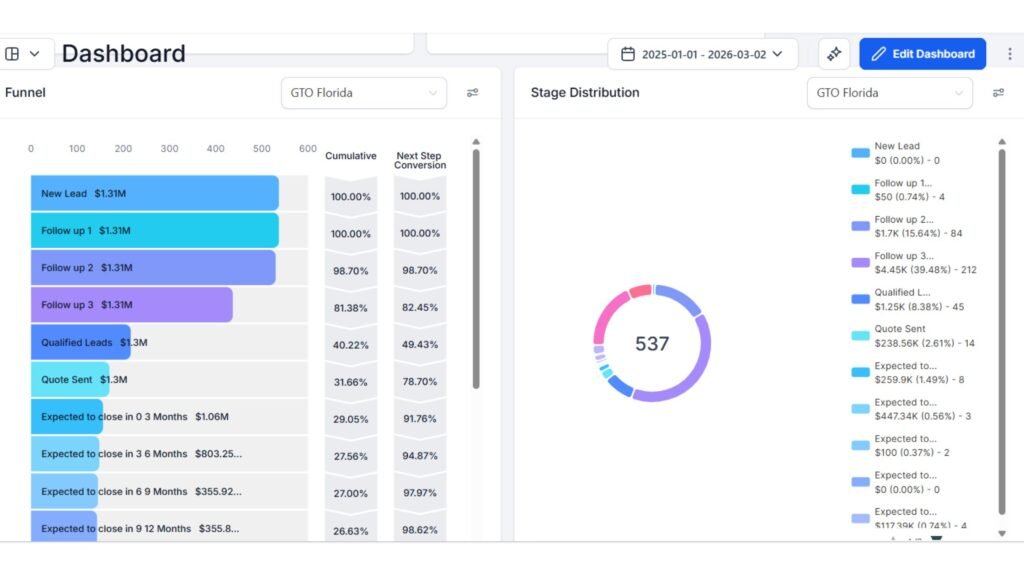Click the filter sliders icon beside Funnel's selector

coord(472,92)
